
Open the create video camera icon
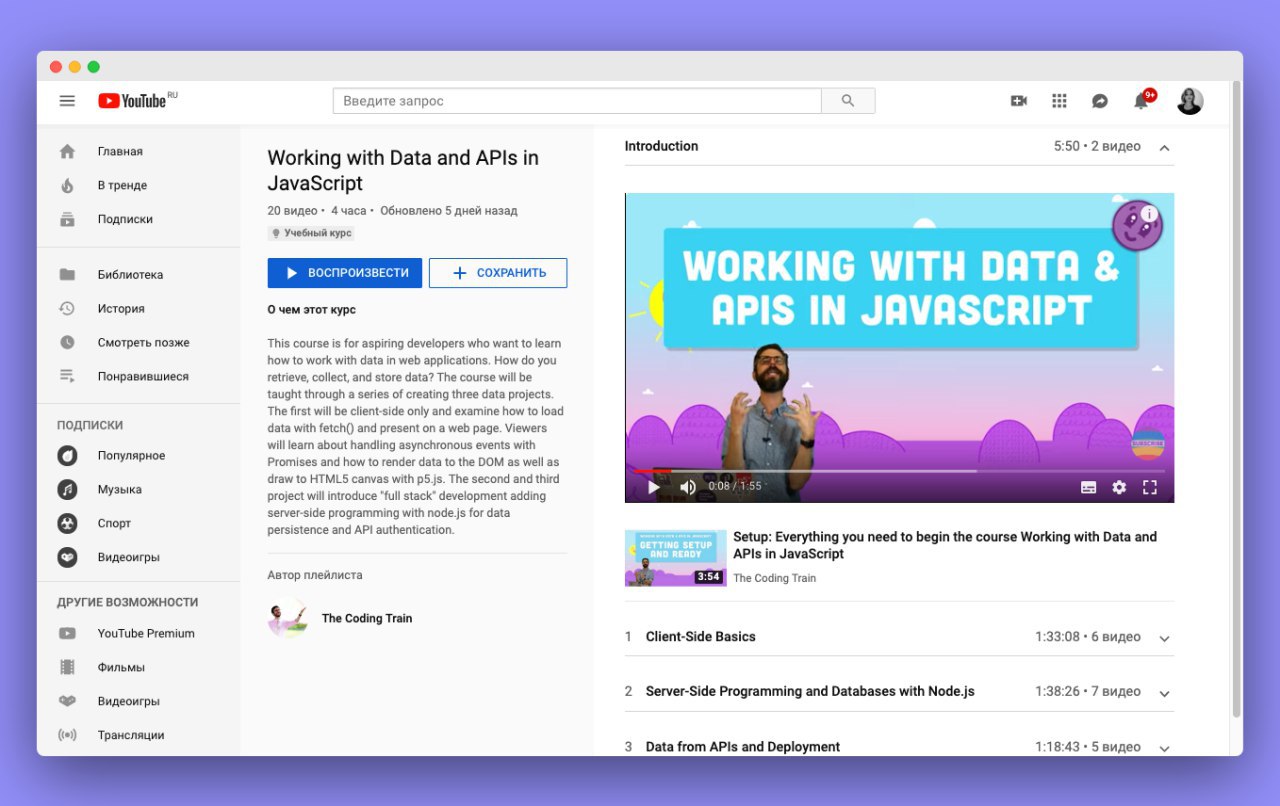[x=1019, y=101]
